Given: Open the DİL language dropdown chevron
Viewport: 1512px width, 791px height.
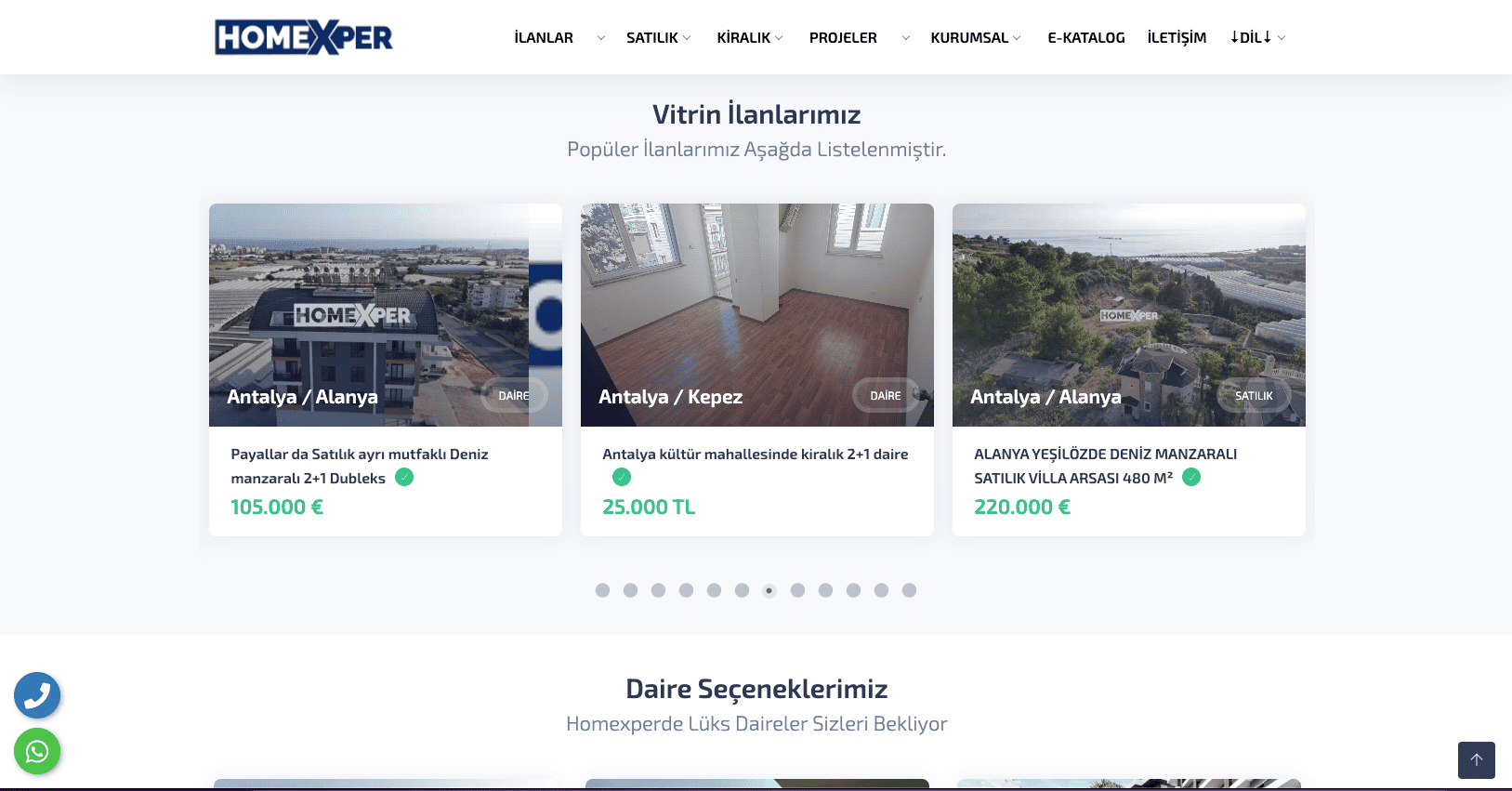Looking at the screenshot, I should pyautogui.click(x=1282, y=38).
